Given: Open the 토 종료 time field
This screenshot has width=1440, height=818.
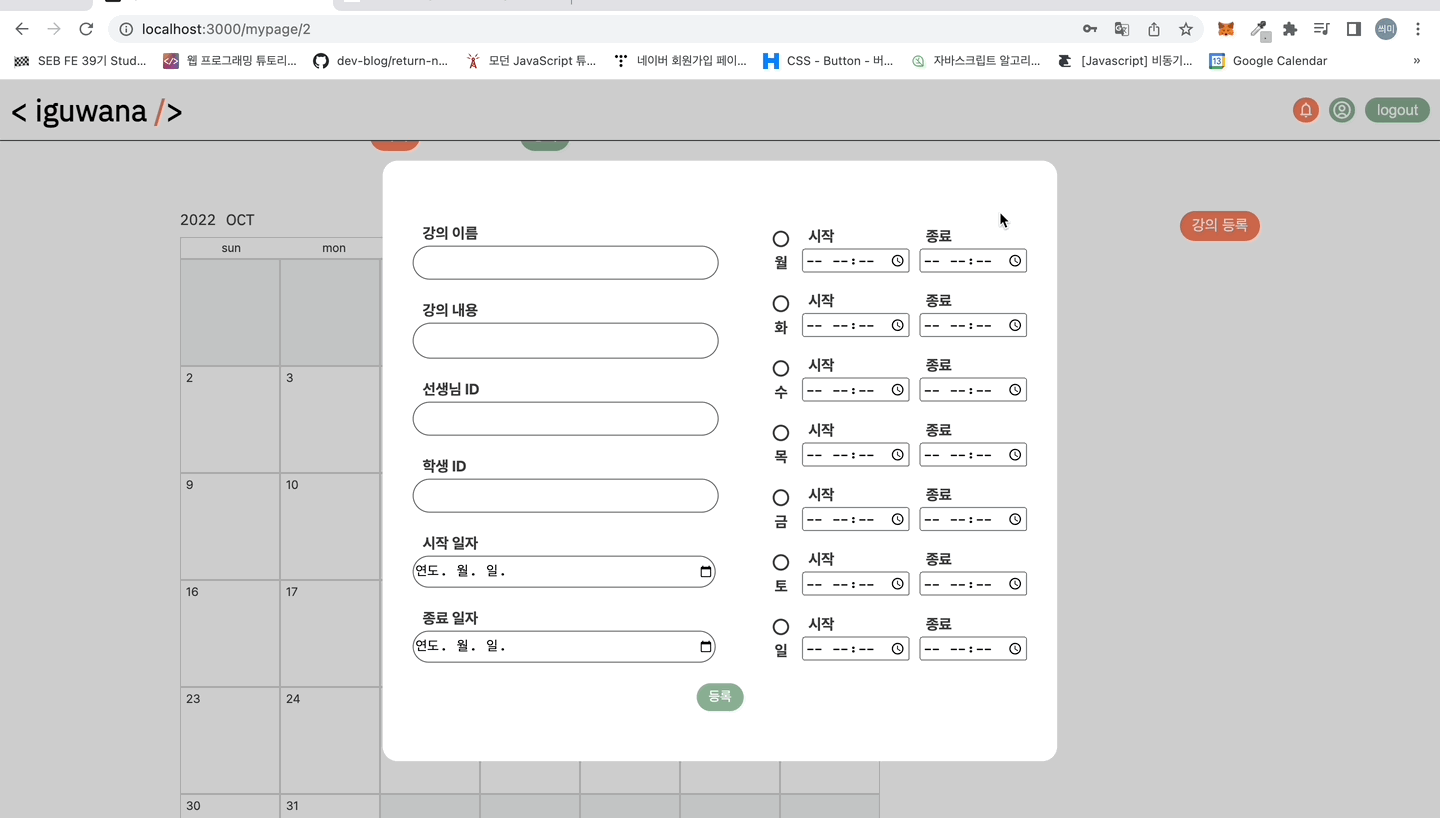Looking at the screenshot, I should 973,584.
